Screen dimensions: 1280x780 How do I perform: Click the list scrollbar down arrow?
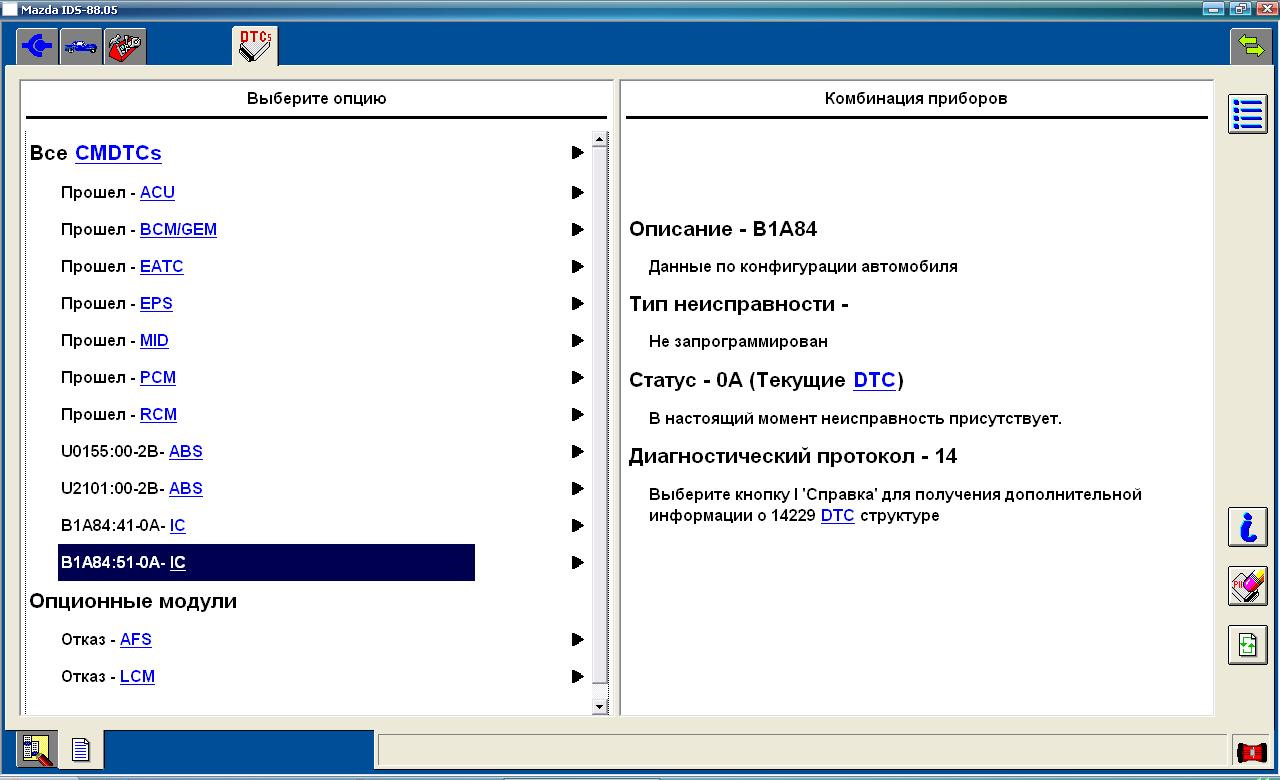click(600, 706)
